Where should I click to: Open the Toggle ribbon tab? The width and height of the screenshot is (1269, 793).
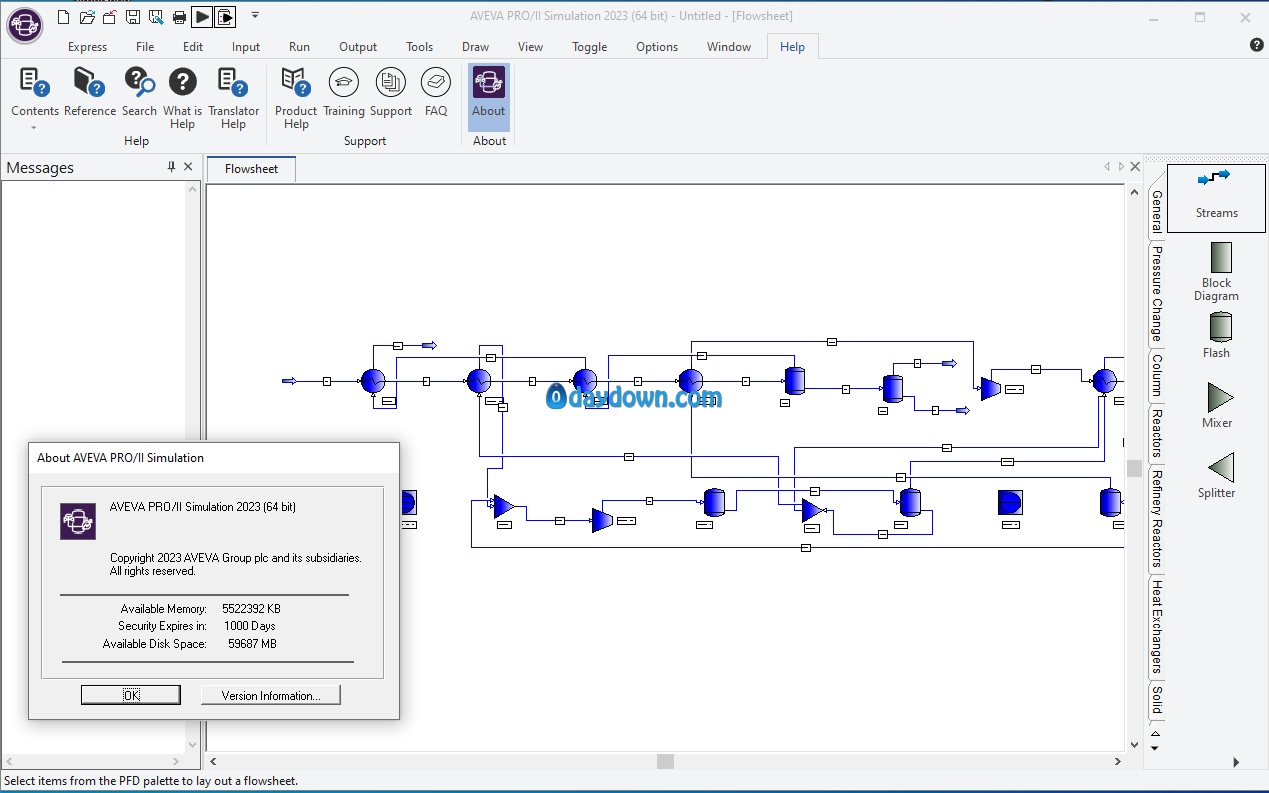[x=590, y=47]
